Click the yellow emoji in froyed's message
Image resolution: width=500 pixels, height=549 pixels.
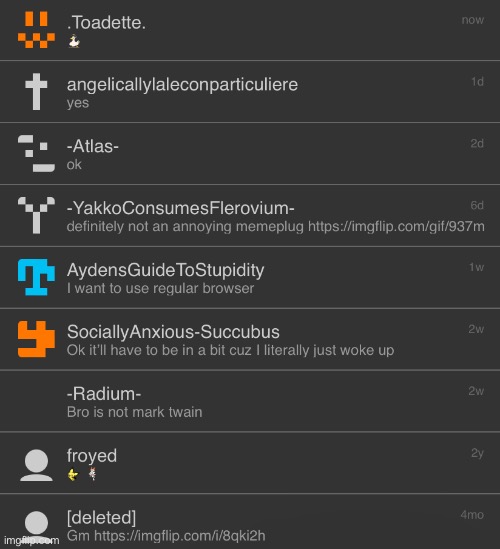73,475
